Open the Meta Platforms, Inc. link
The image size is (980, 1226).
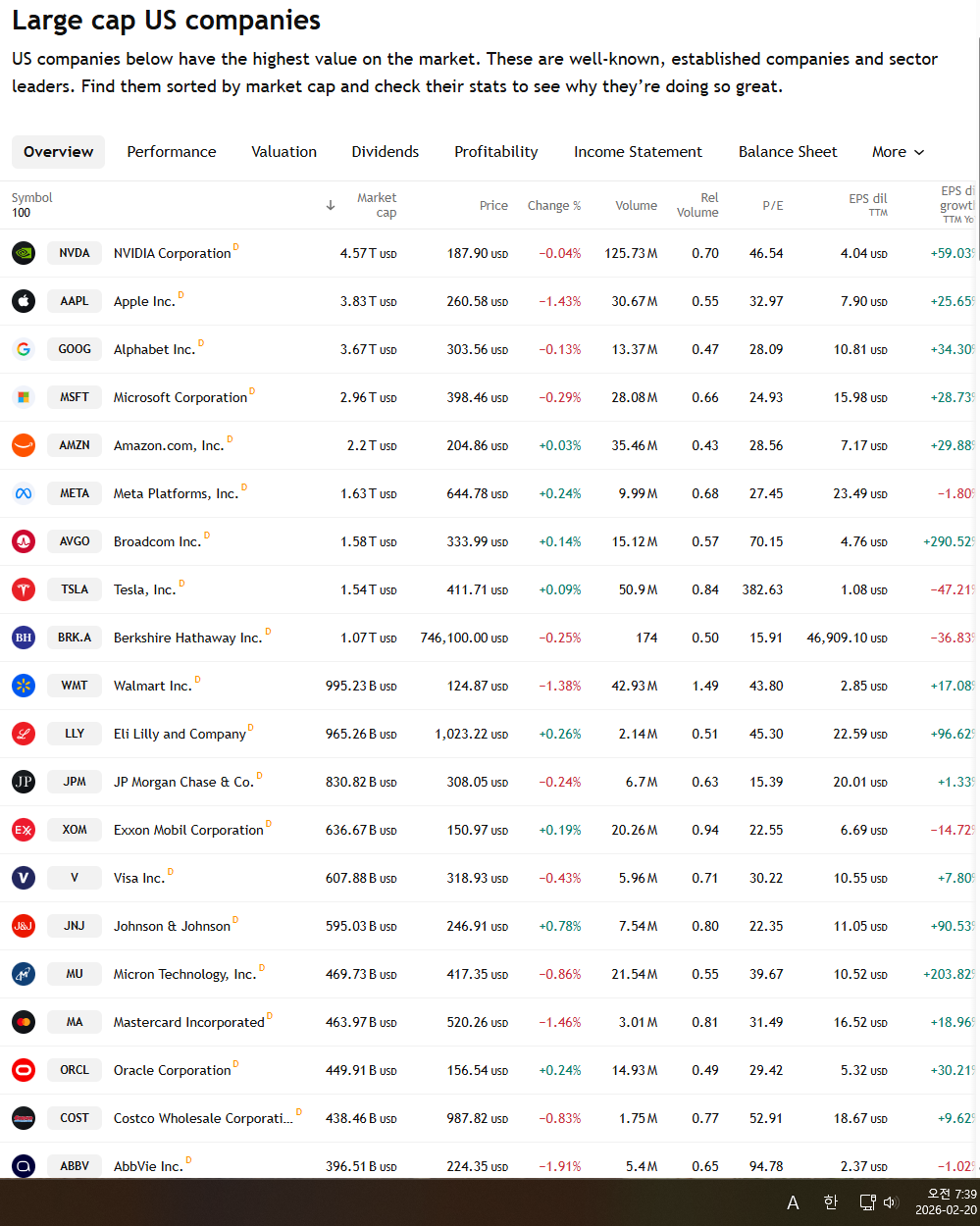(176, 493)
